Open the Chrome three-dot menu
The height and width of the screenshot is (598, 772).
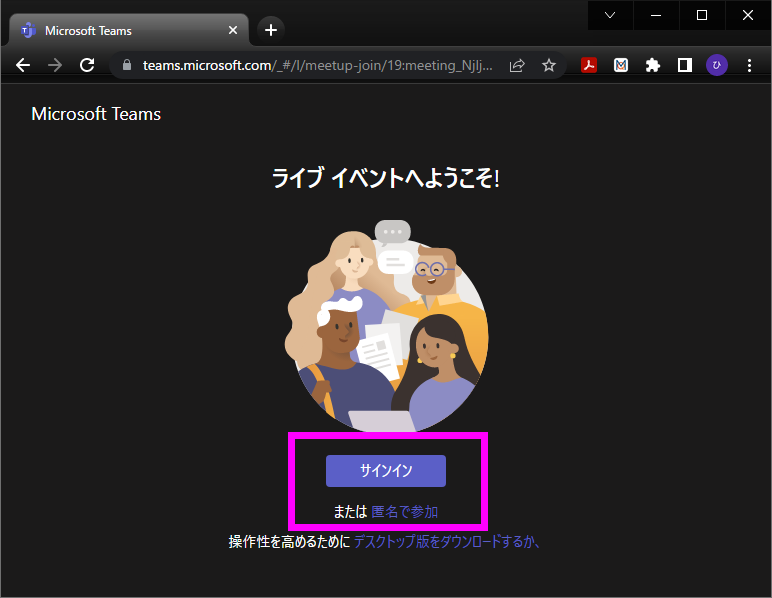[749, 65]
